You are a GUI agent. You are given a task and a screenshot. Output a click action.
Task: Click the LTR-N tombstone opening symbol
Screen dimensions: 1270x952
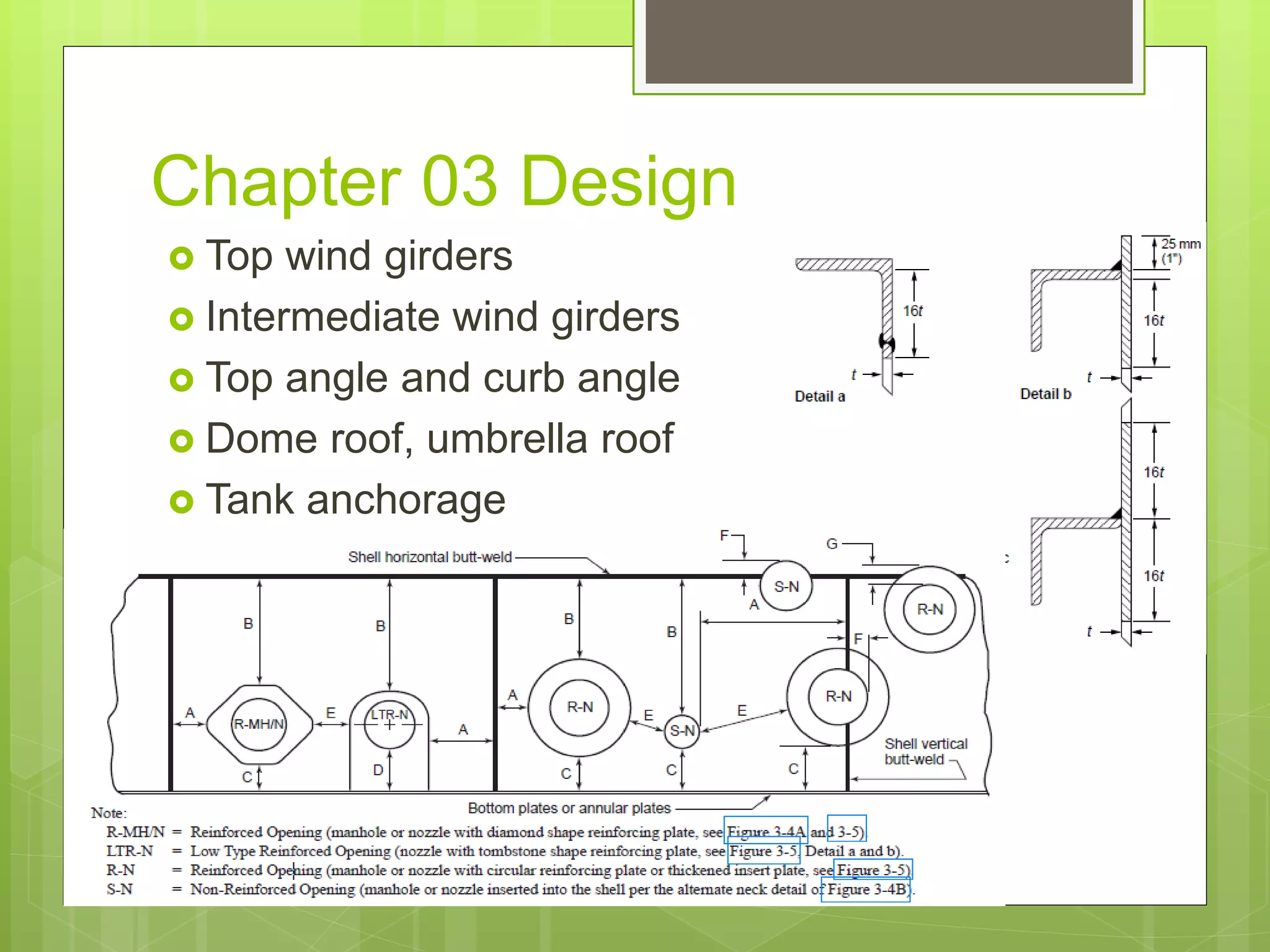389,724
